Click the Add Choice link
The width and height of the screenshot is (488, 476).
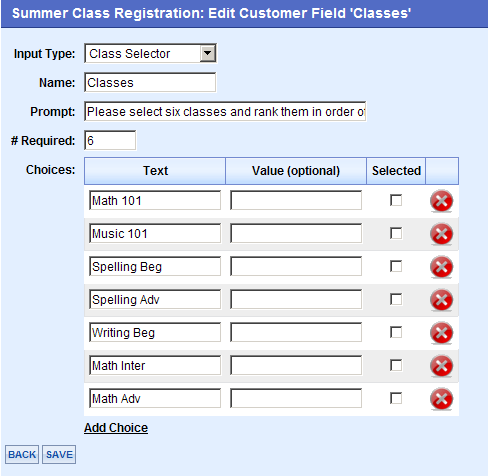click(x=116, y=428)
